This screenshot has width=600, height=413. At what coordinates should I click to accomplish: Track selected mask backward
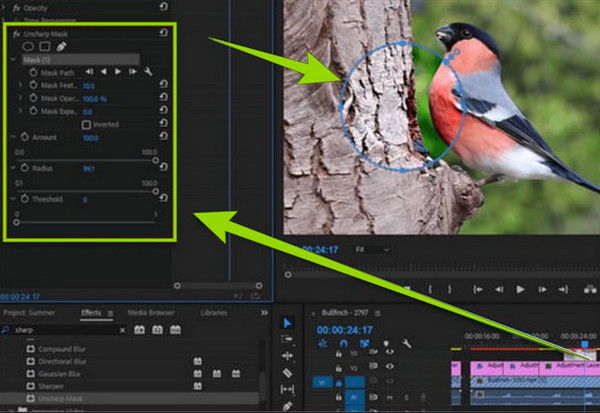103,72
